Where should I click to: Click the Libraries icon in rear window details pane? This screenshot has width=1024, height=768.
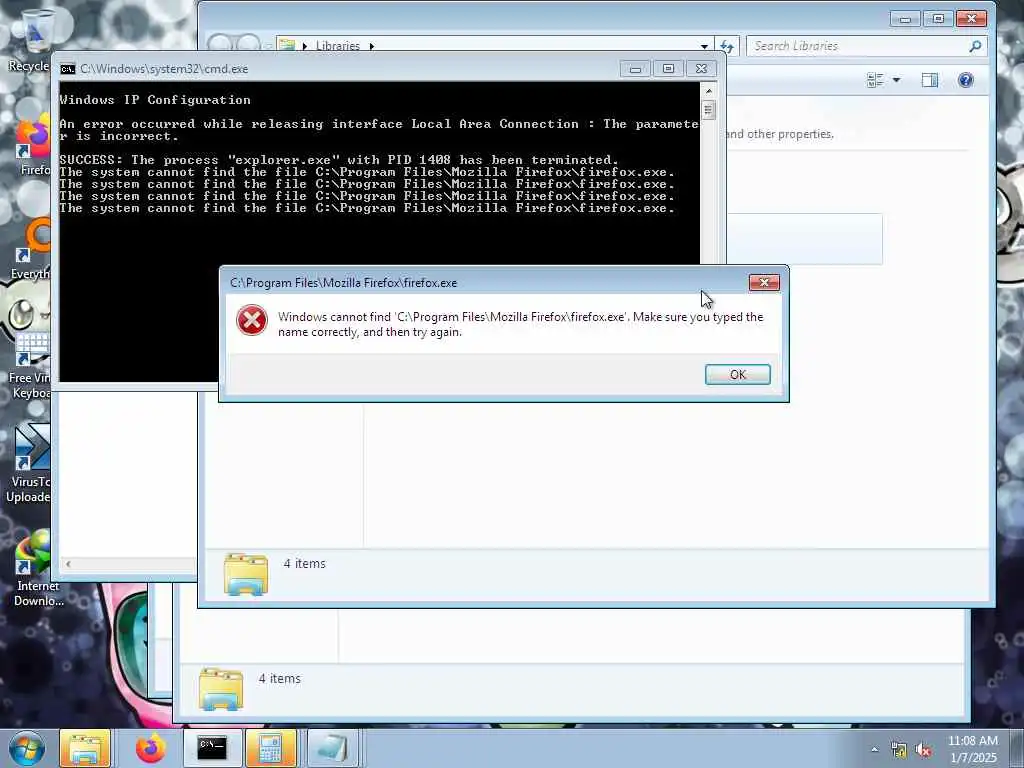221,689
